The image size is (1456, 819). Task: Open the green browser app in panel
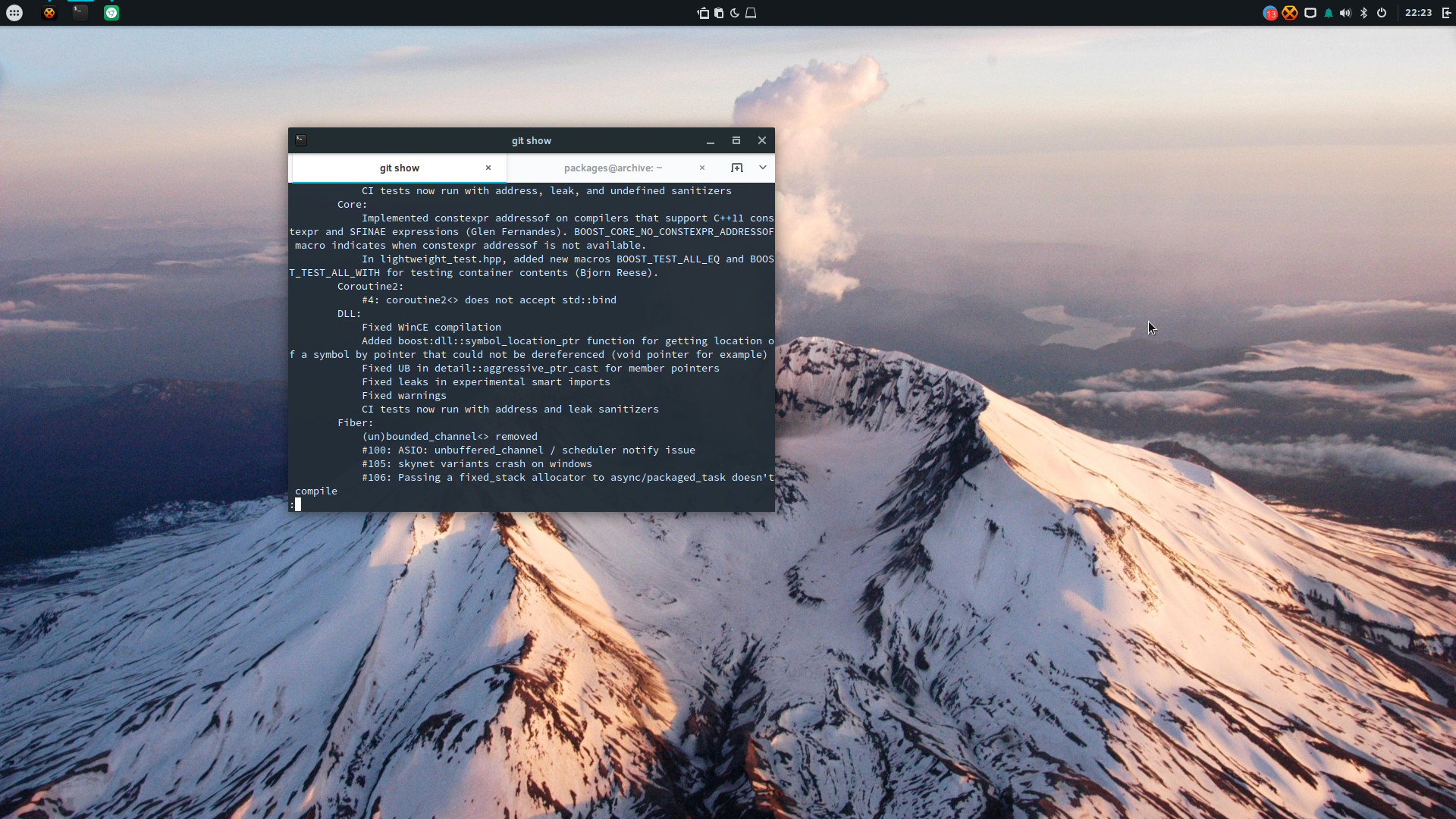(x=111, y=13)
